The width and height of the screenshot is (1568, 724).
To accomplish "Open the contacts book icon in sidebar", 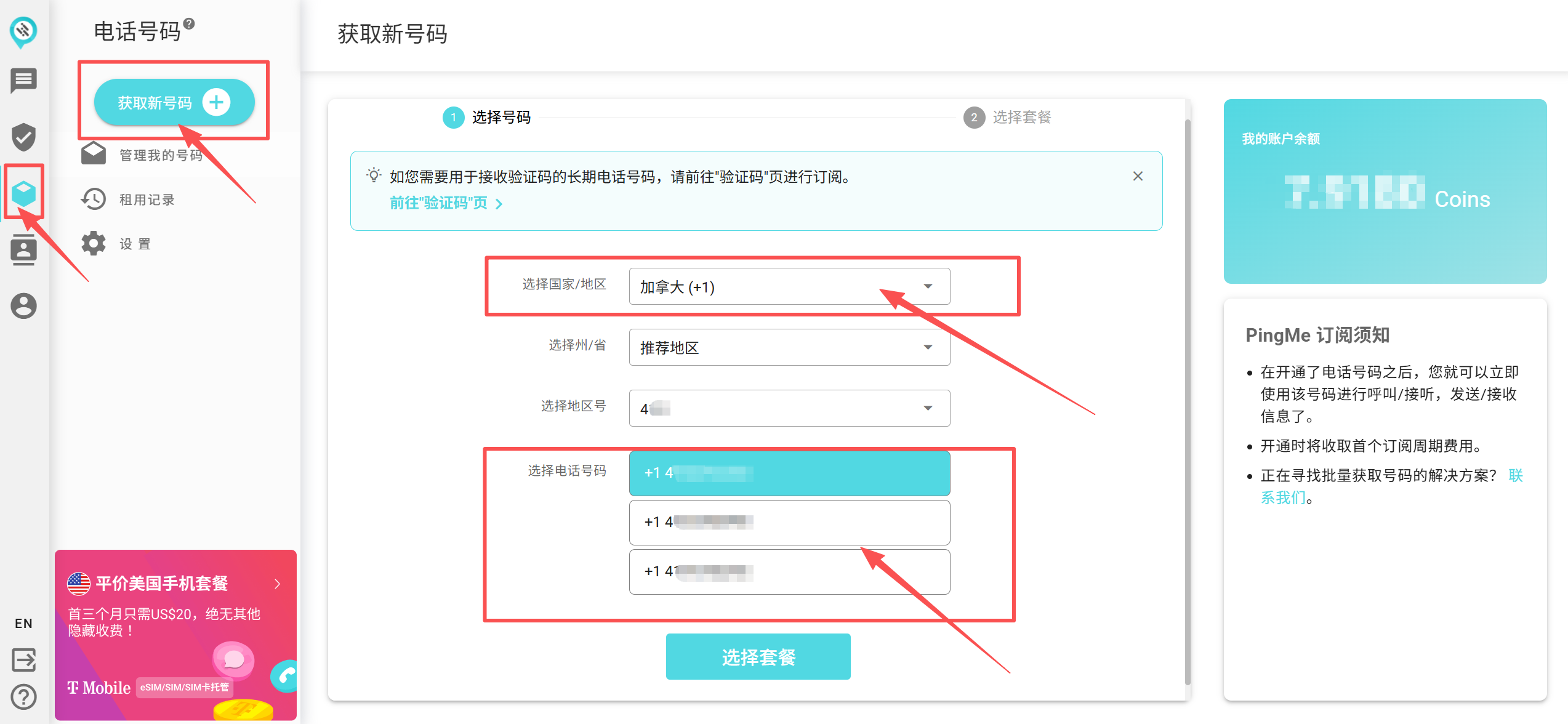I will [x=23, y=249].
